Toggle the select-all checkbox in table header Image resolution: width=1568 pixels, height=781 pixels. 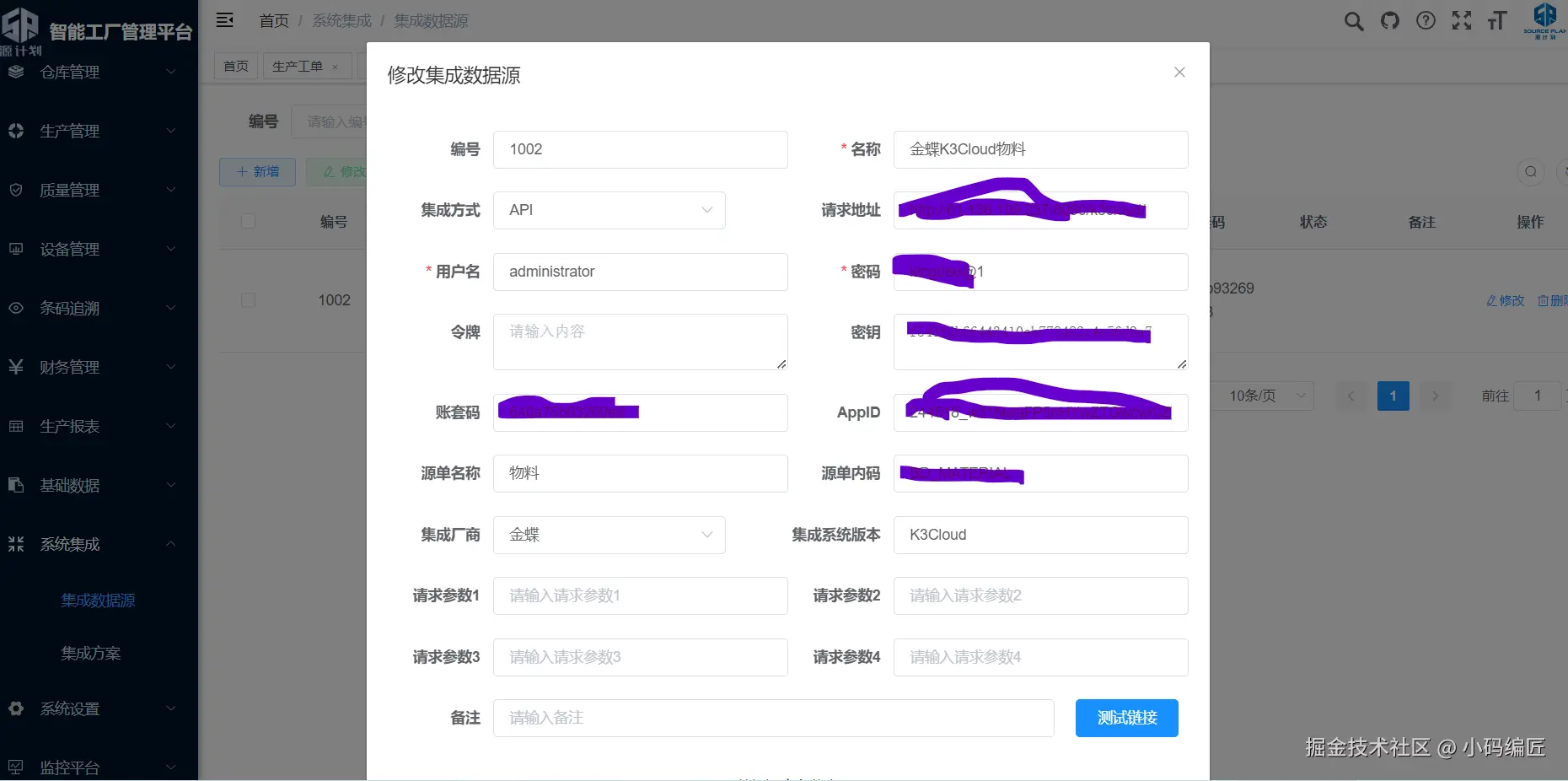pos(248,221)
